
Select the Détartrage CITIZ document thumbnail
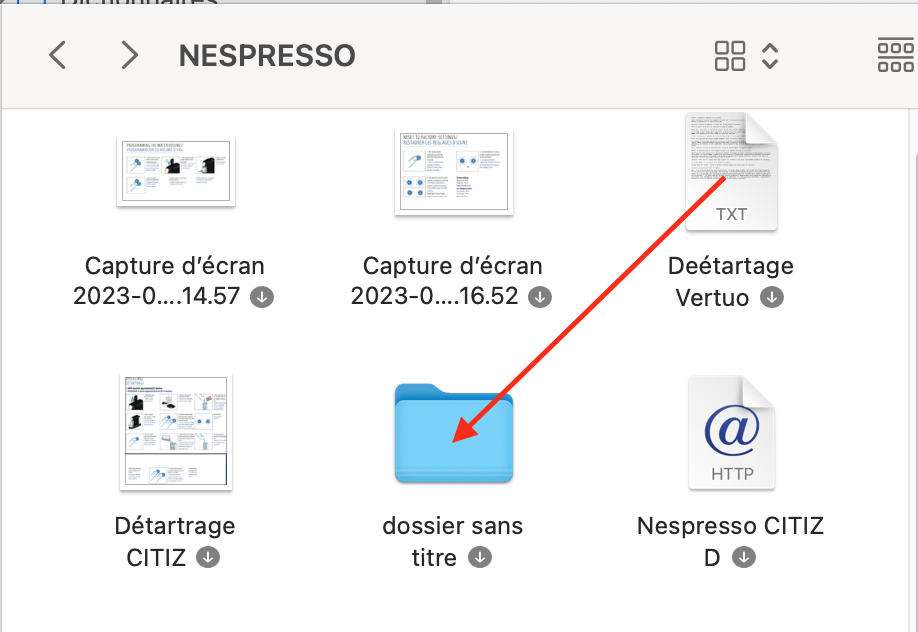[175, 433]
